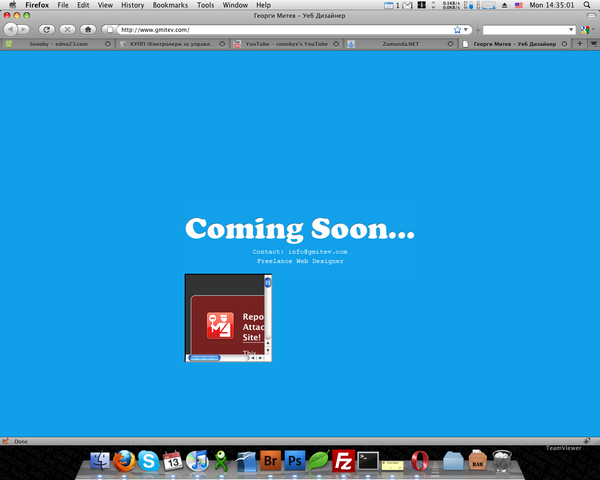600x480 pixels.
Task: Go to the Firefox home page button
Action: 88,29
